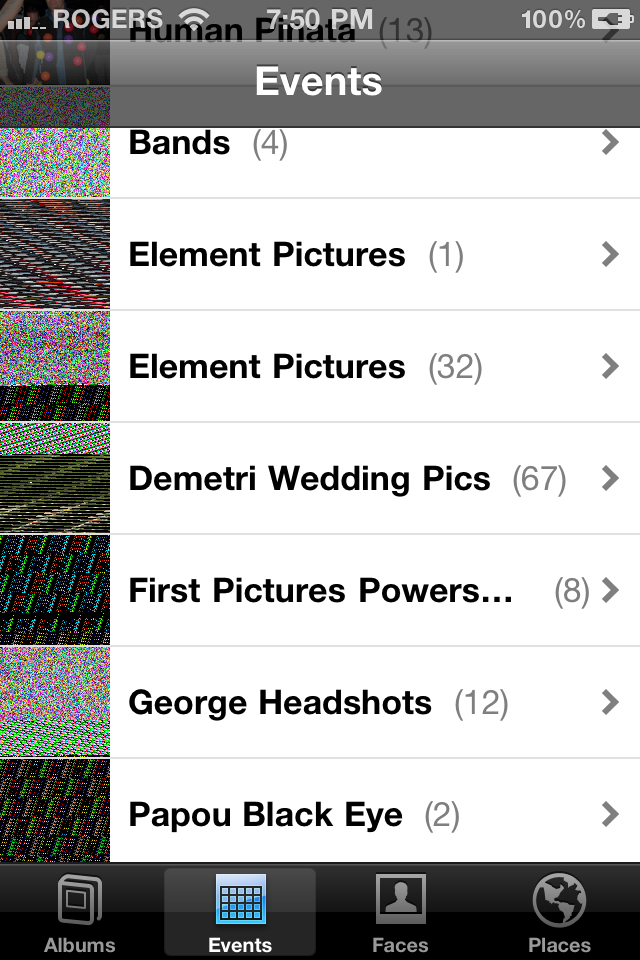Image resolution: width=640 pixels, height=960 pixels.
Task: Click the Demetri Wedding Pics thumbnail
Action: [55, 478]
